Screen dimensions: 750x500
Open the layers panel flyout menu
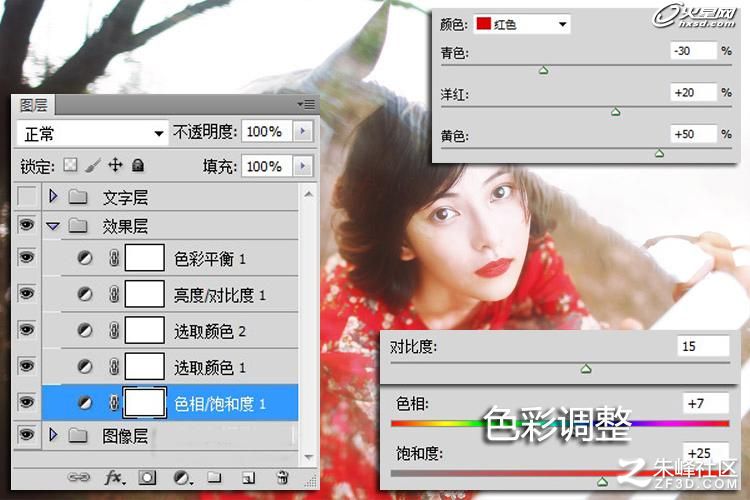pos(306,104)
